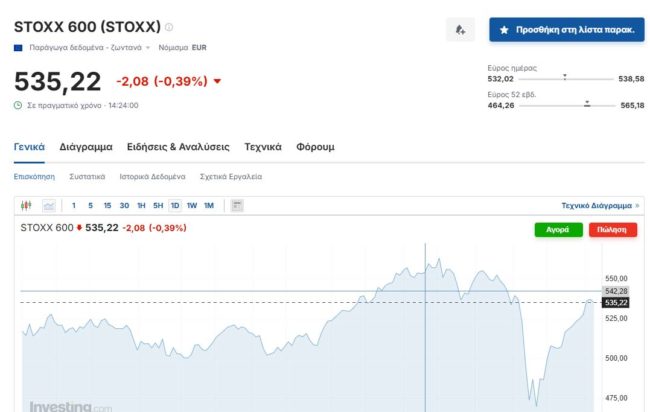Go to the Φόρουμ tab

(315, 147)
